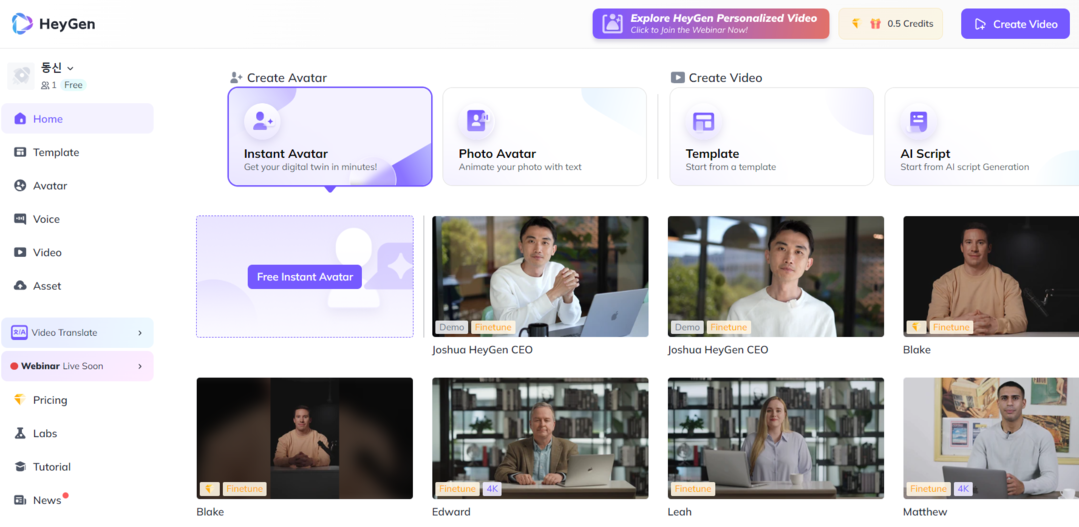1079x527 pixels.
Task: Click the News newspaper icon
Action: tap(20, 500)
